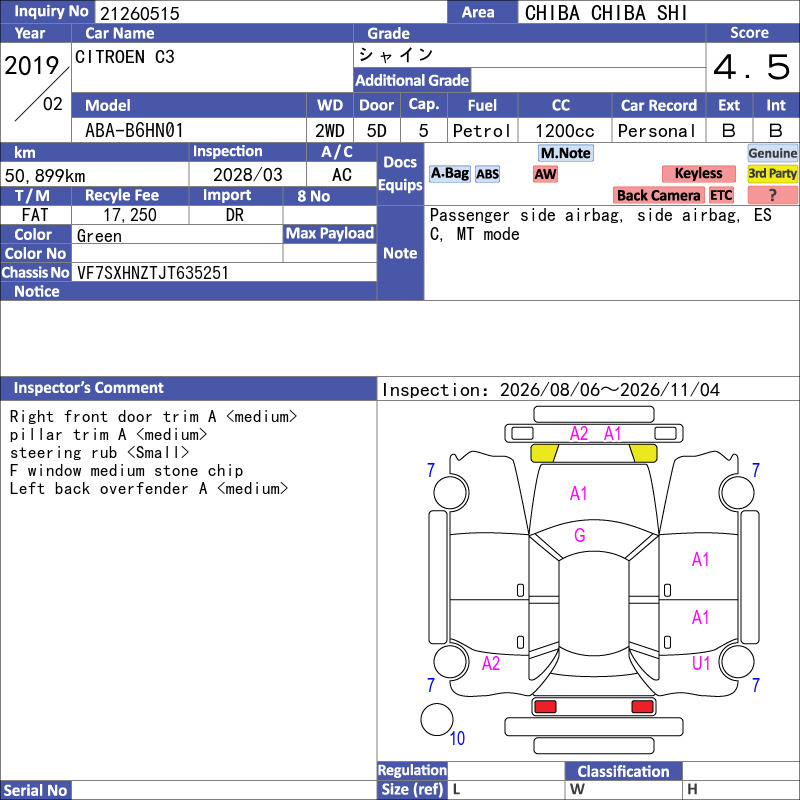The width and height of the screenshot is (800, 800).
Task: Select the A1 mark on the rear door
Action: tap(701, 618)
